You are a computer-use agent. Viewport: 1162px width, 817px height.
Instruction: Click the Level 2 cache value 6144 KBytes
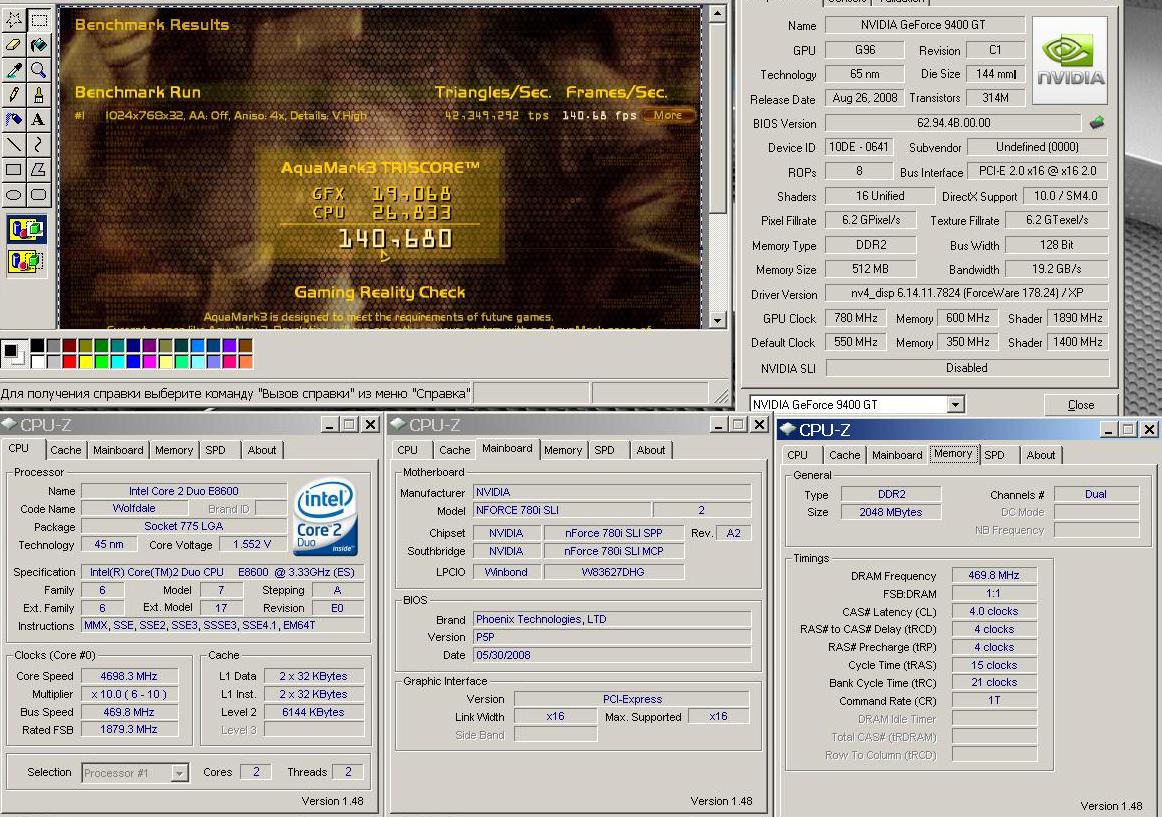click(x=313, y=712)
